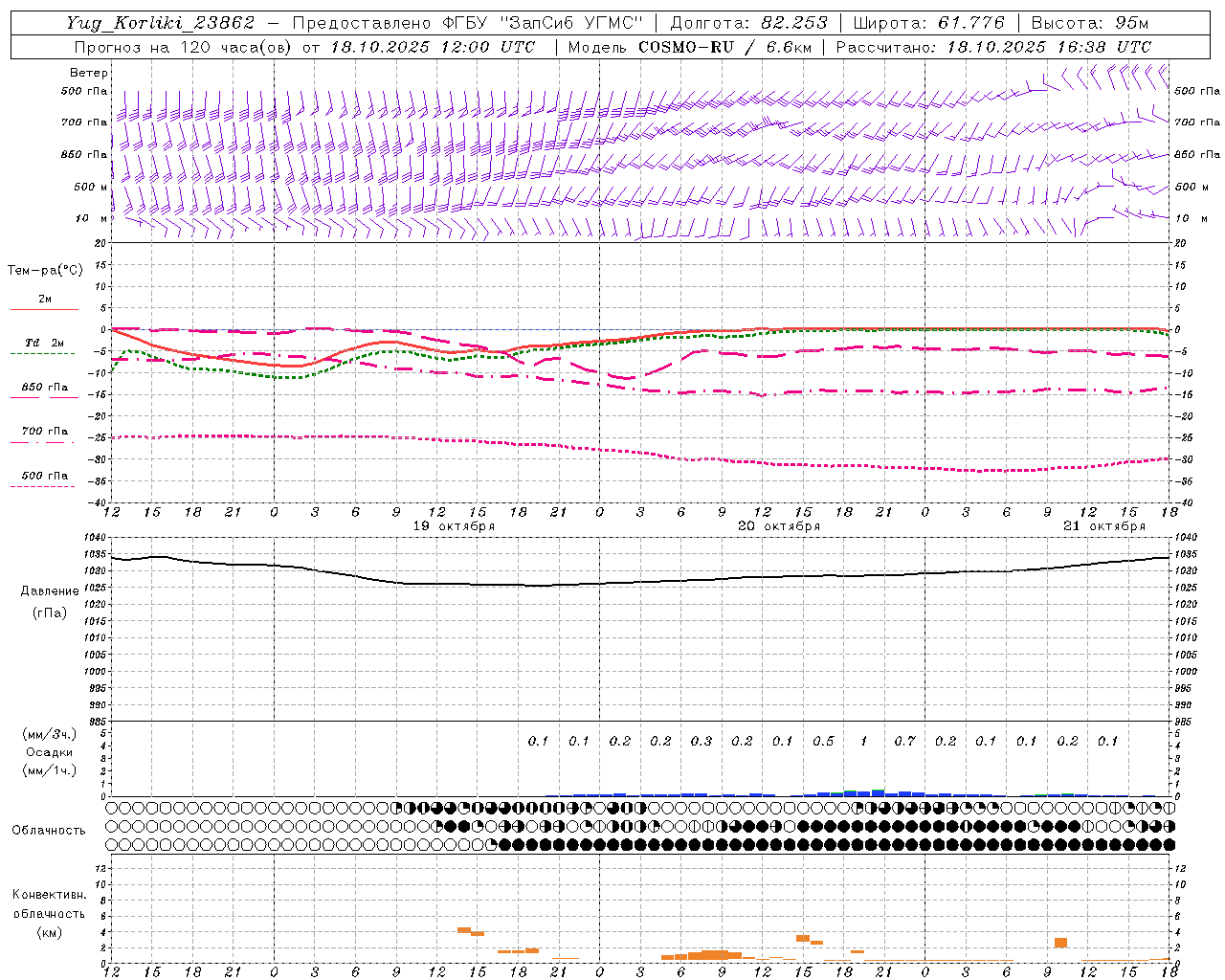
Task: Click the station name Yug_Korliki_23862
Action: [x=161, y=24]
